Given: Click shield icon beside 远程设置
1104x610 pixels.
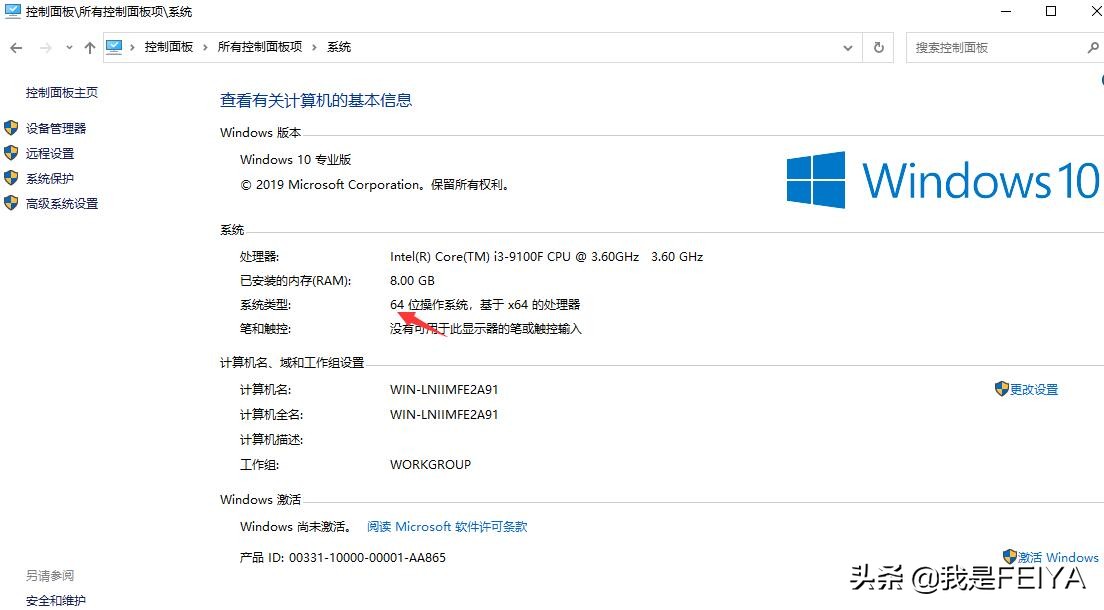Looking at the screenshot, I should click(11, 153).
